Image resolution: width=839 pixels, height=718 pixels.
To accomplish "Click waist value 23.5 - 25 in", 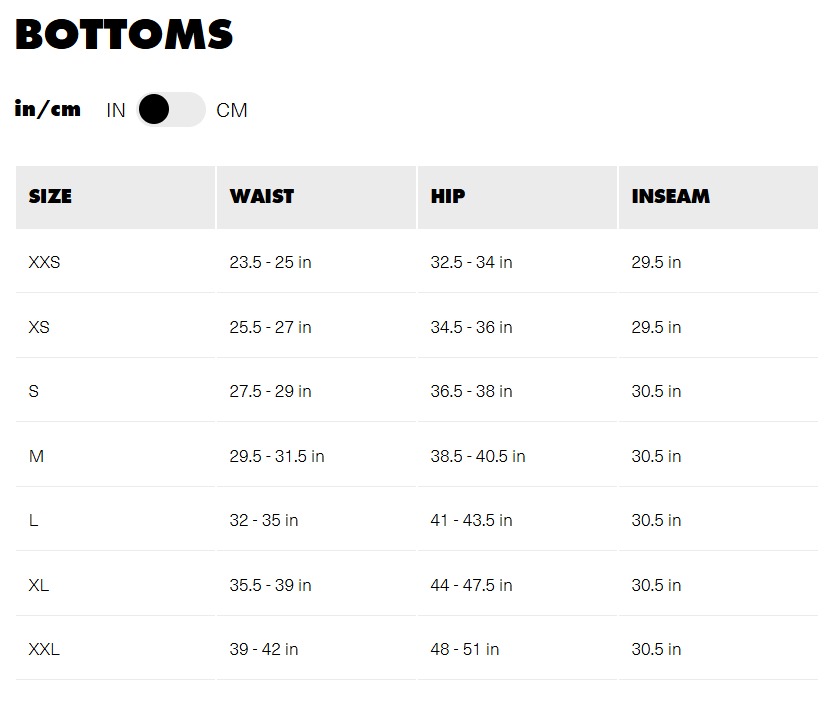I will click(270, 263).
